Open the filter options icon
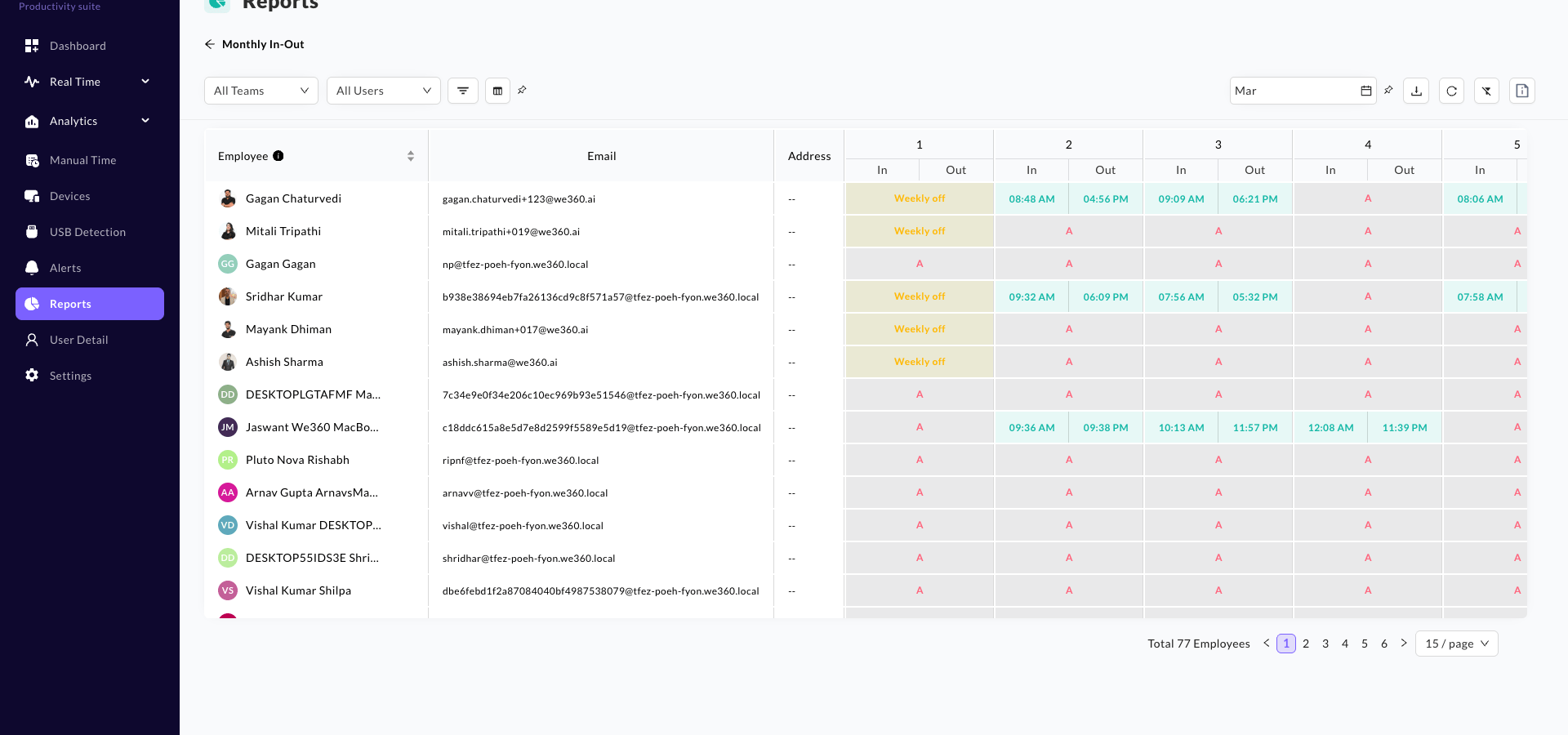Viewport: 1568px width, 735px height. pyautogui.click(x=463, y=91)
